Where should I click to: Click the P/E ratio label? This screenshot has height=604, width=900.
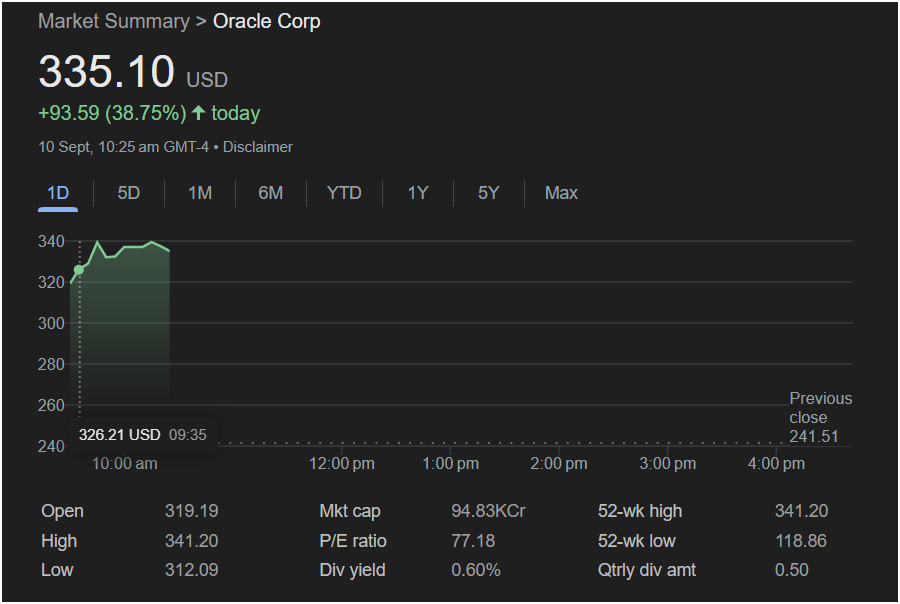[353, 541]
